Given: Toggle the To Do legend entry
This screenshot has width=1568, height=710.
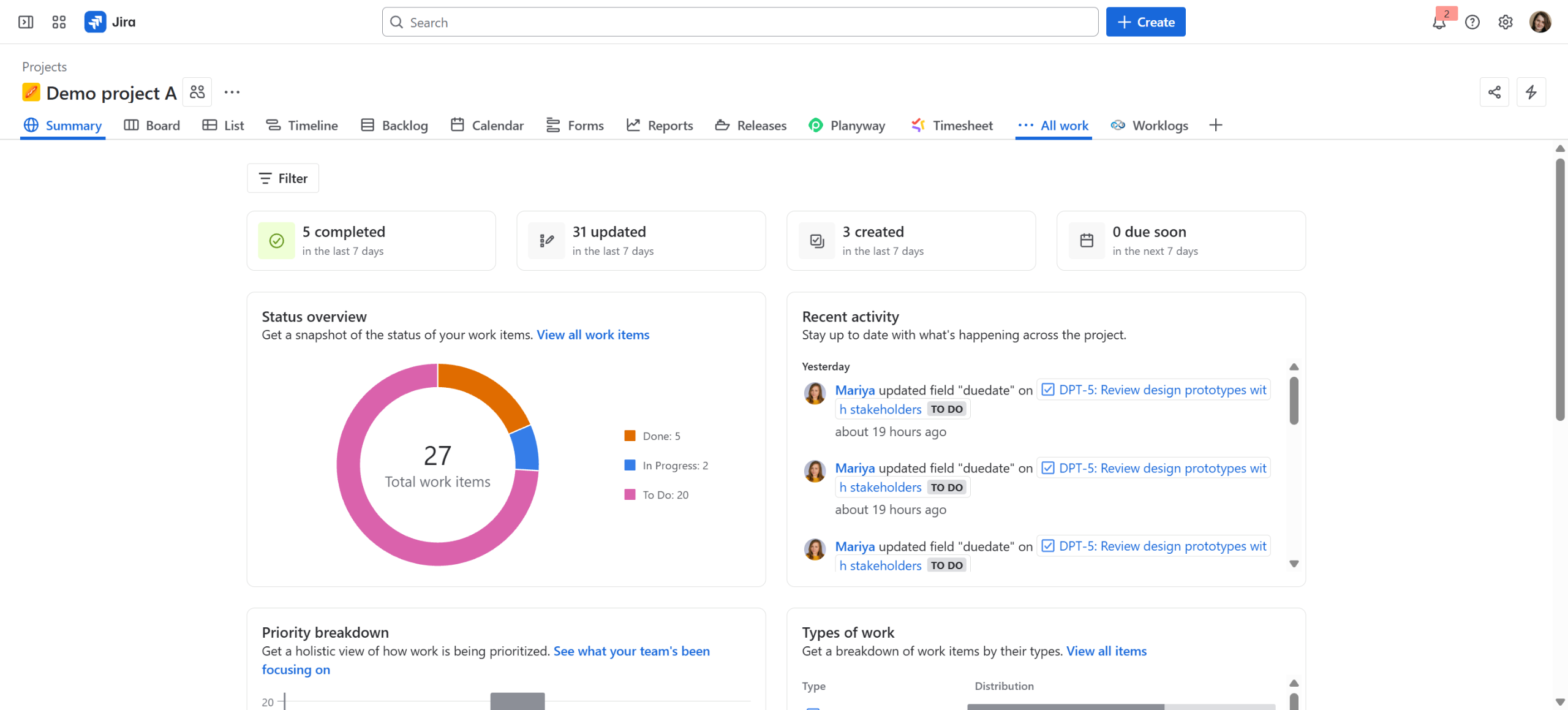Looking at the screenshot, I should point(657,494).
